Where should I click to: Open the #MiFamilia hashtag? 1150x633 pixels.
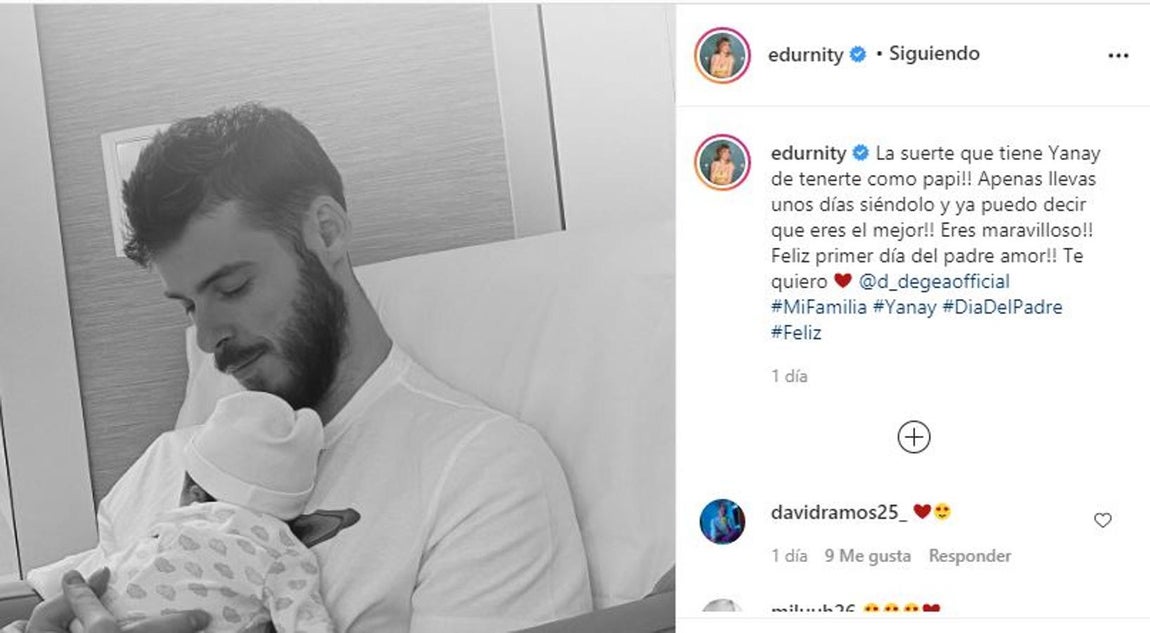click(818, 307)
